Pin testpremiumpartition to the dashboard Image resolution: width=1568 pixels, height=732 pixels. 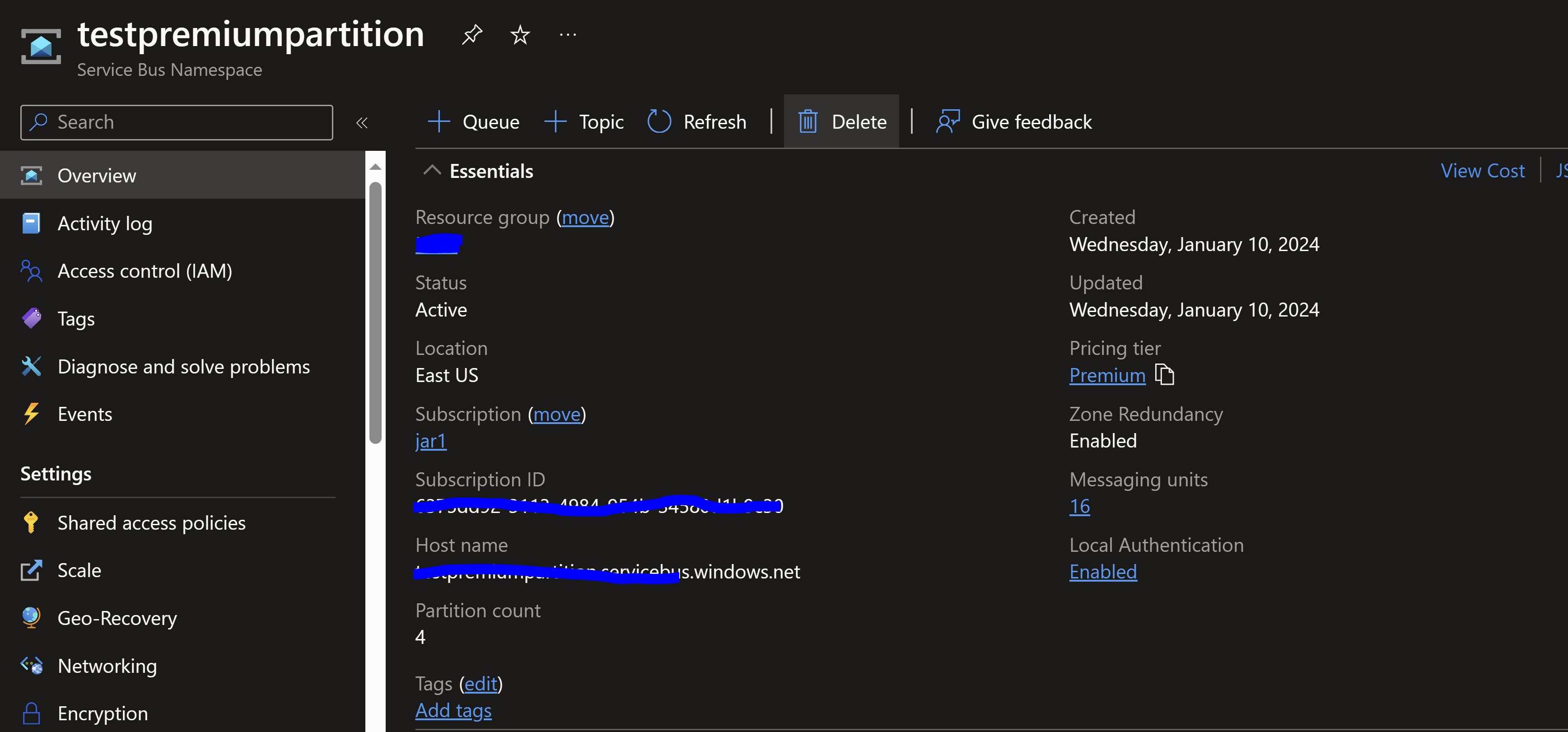(x=472, y=35)
